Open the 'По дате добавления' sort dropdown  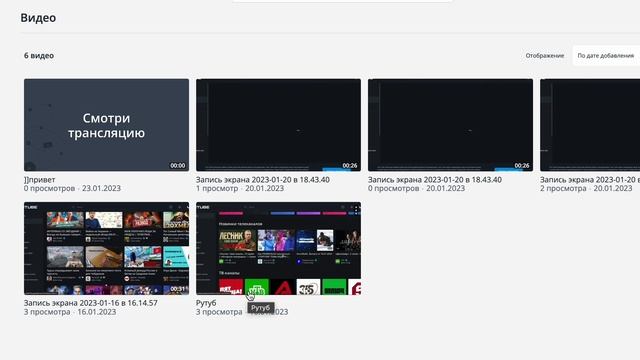click(606, 56)
